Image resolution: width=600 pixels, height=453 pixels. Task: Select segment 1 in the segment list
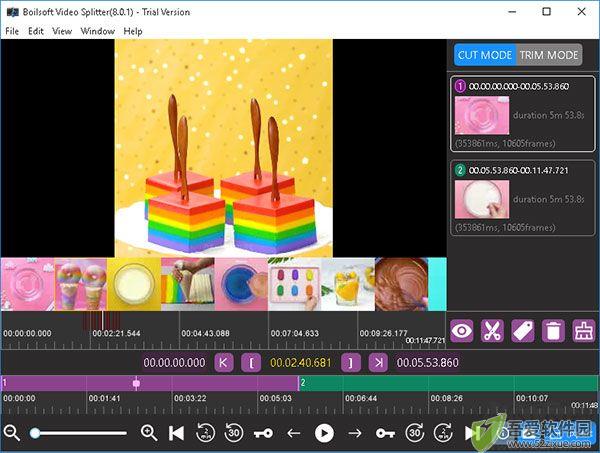[523, 114]
